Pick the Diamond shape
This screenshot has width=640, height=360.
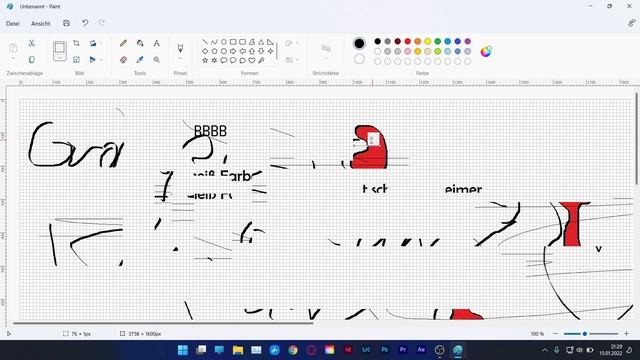tap(205, 51)
